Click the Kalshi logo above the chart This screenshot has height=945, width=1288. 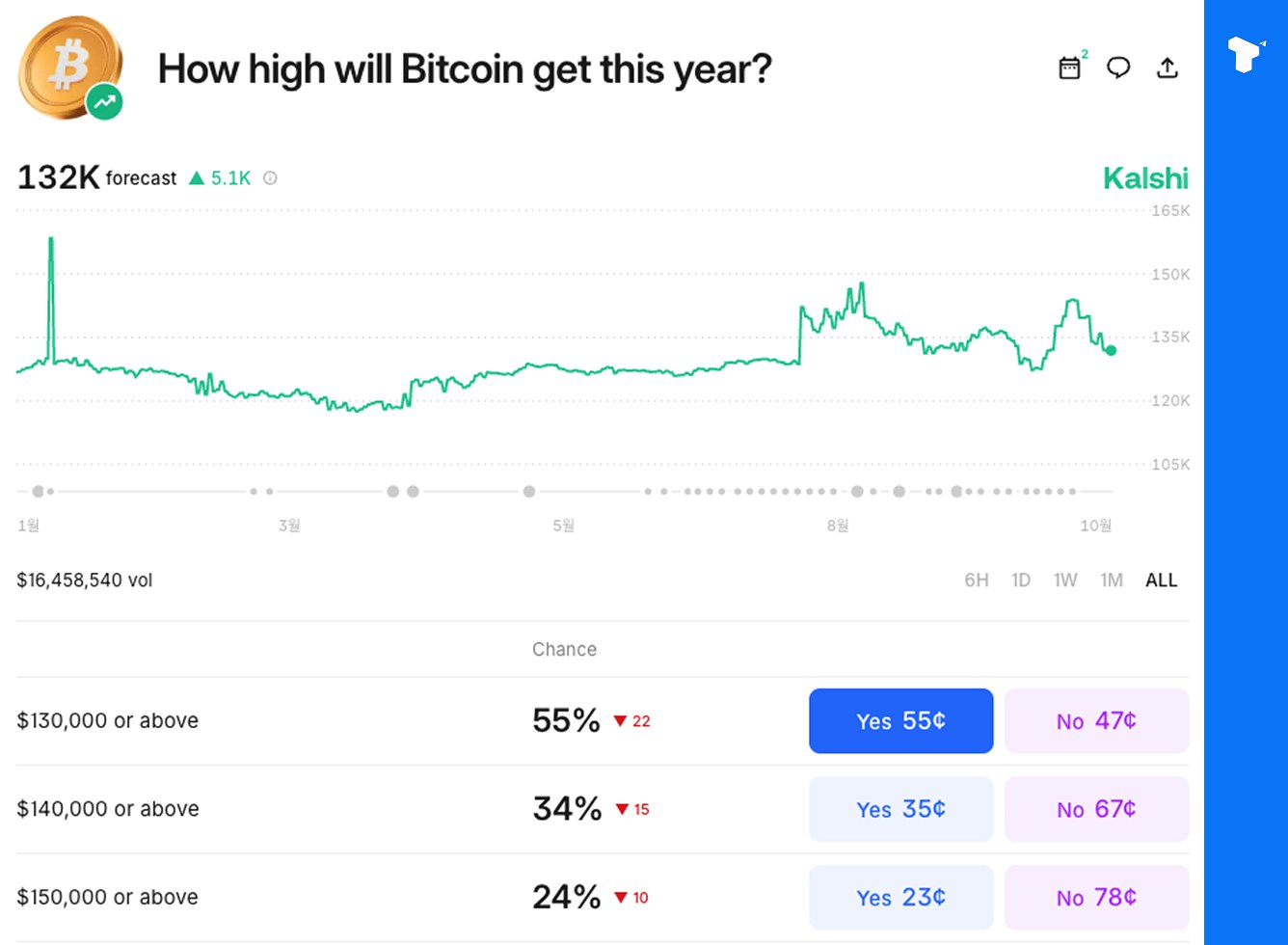(x=1145, y=178)
